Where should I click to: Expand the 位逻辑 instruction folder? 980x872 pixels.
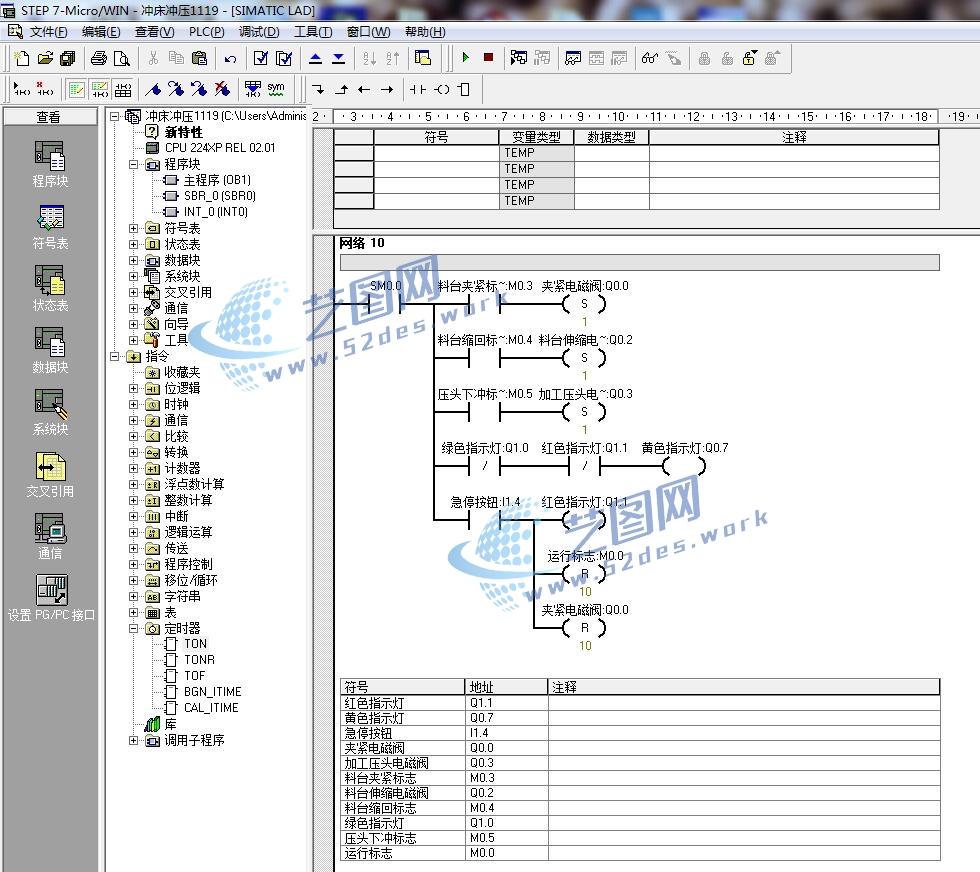(x=133, y=388)
